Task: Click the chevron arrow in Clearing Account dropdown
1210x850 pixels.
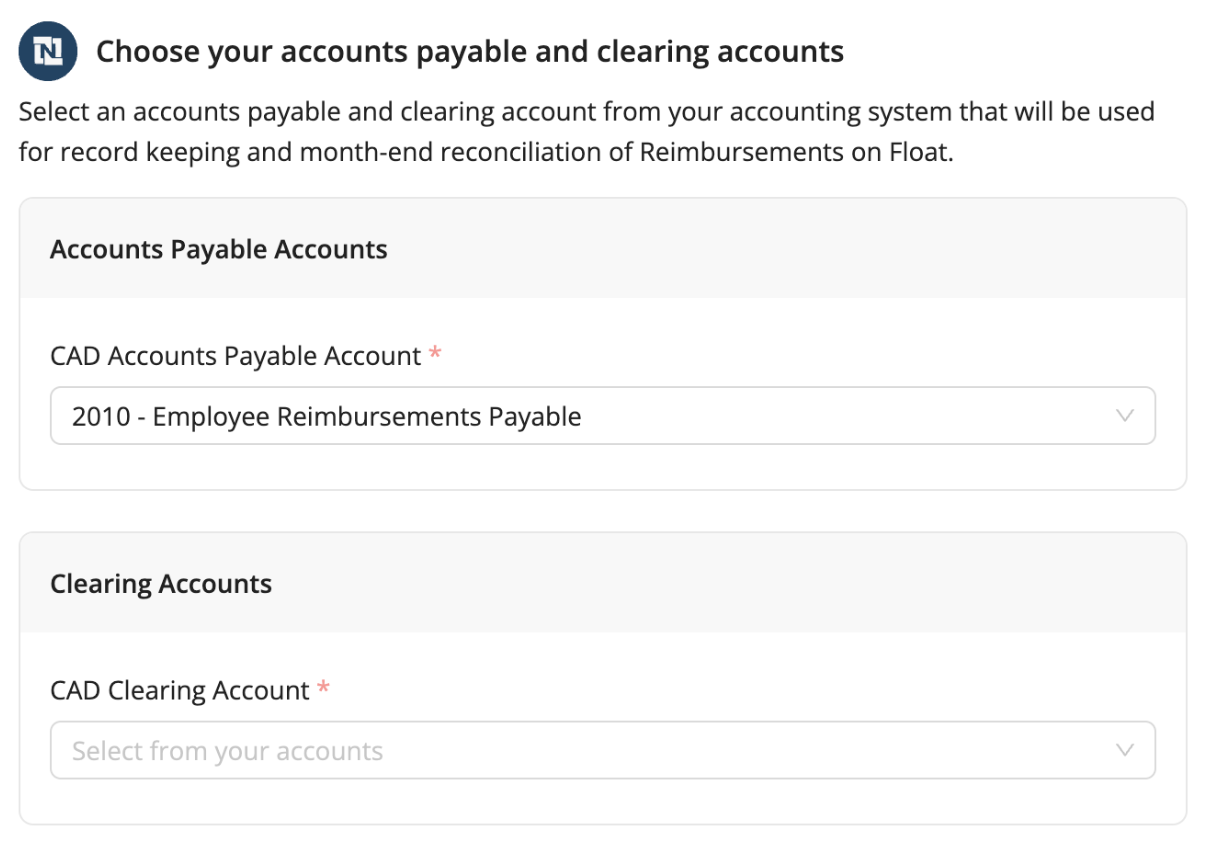Action: [1125, 751]
